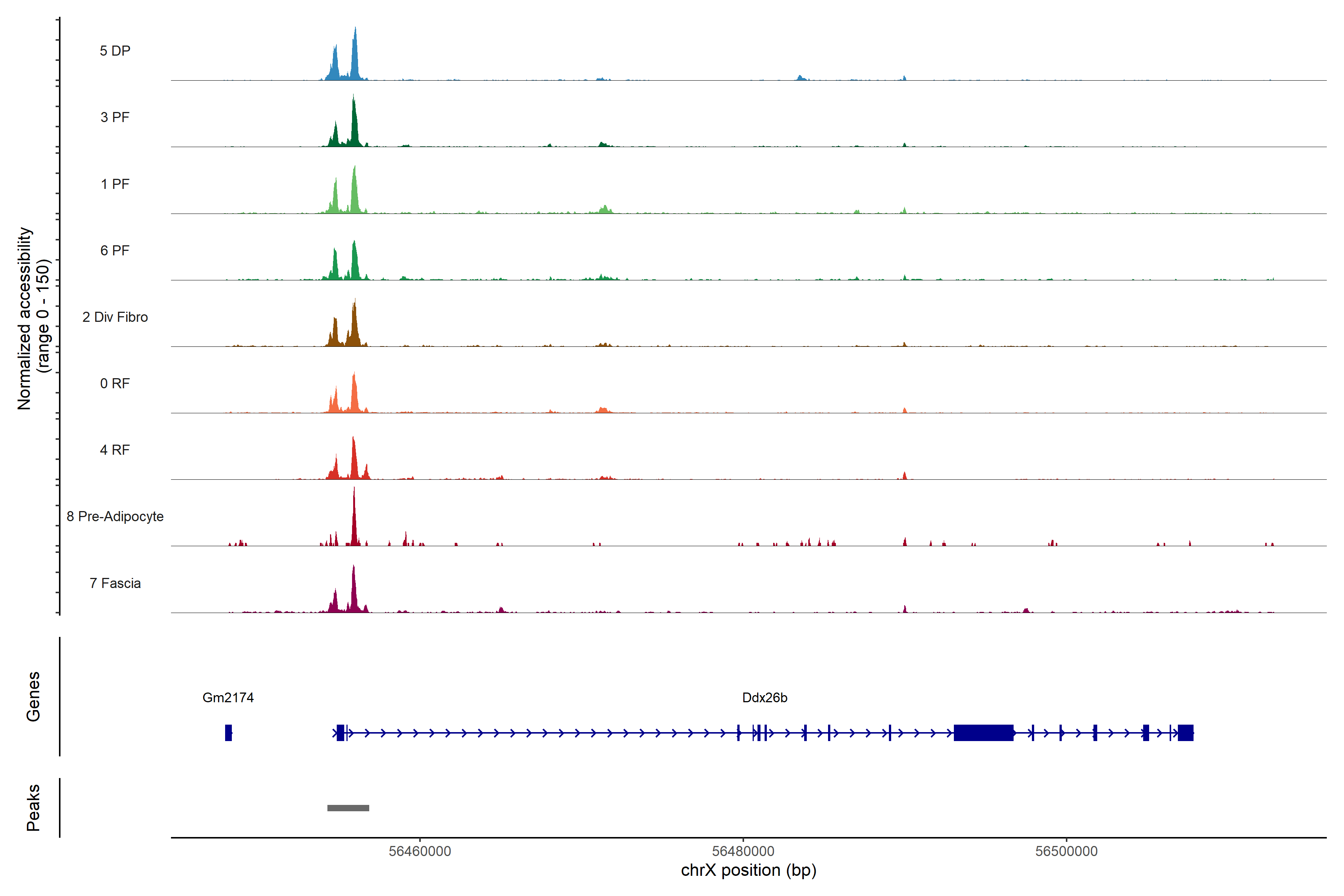Click the 0 RF track label

point(115,383)
